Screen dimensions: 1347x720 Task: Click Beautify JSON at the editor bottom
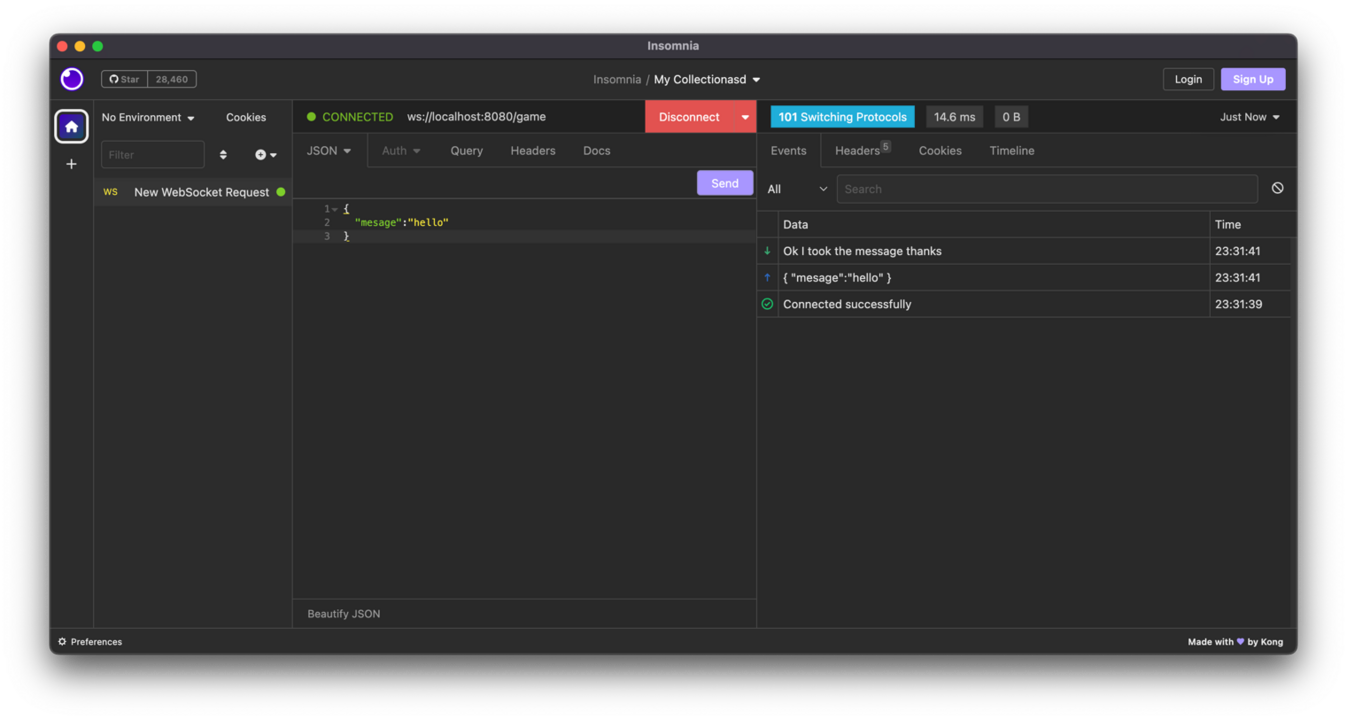[344, 614]
